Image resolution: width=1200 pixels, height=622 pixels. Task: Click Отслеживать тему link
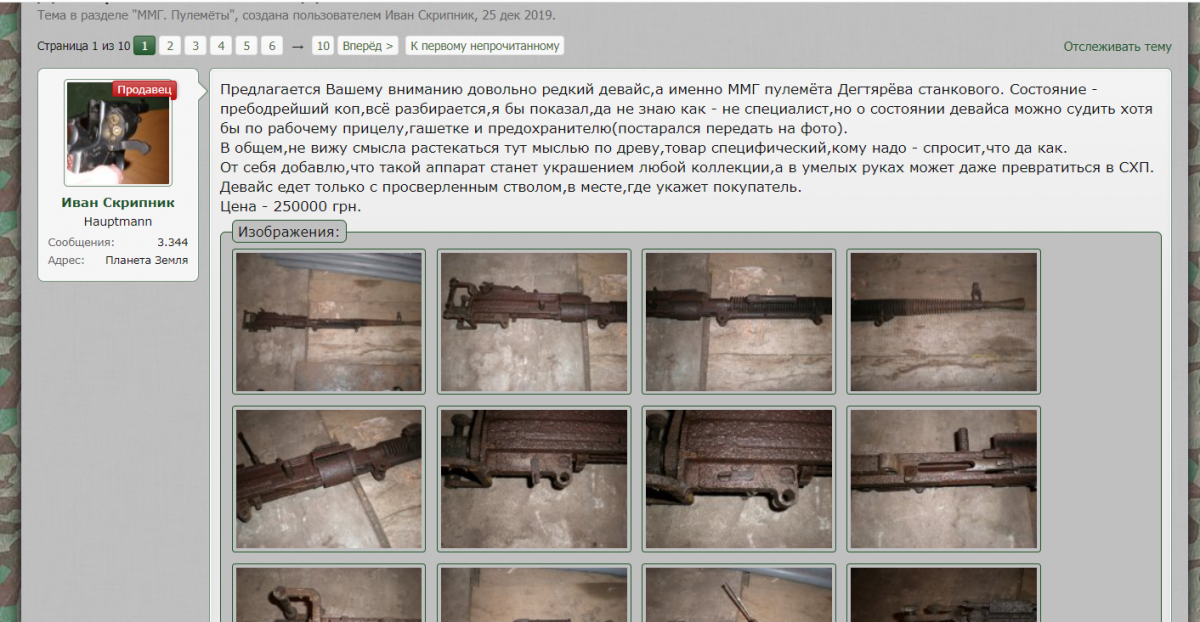[1117, 47]
